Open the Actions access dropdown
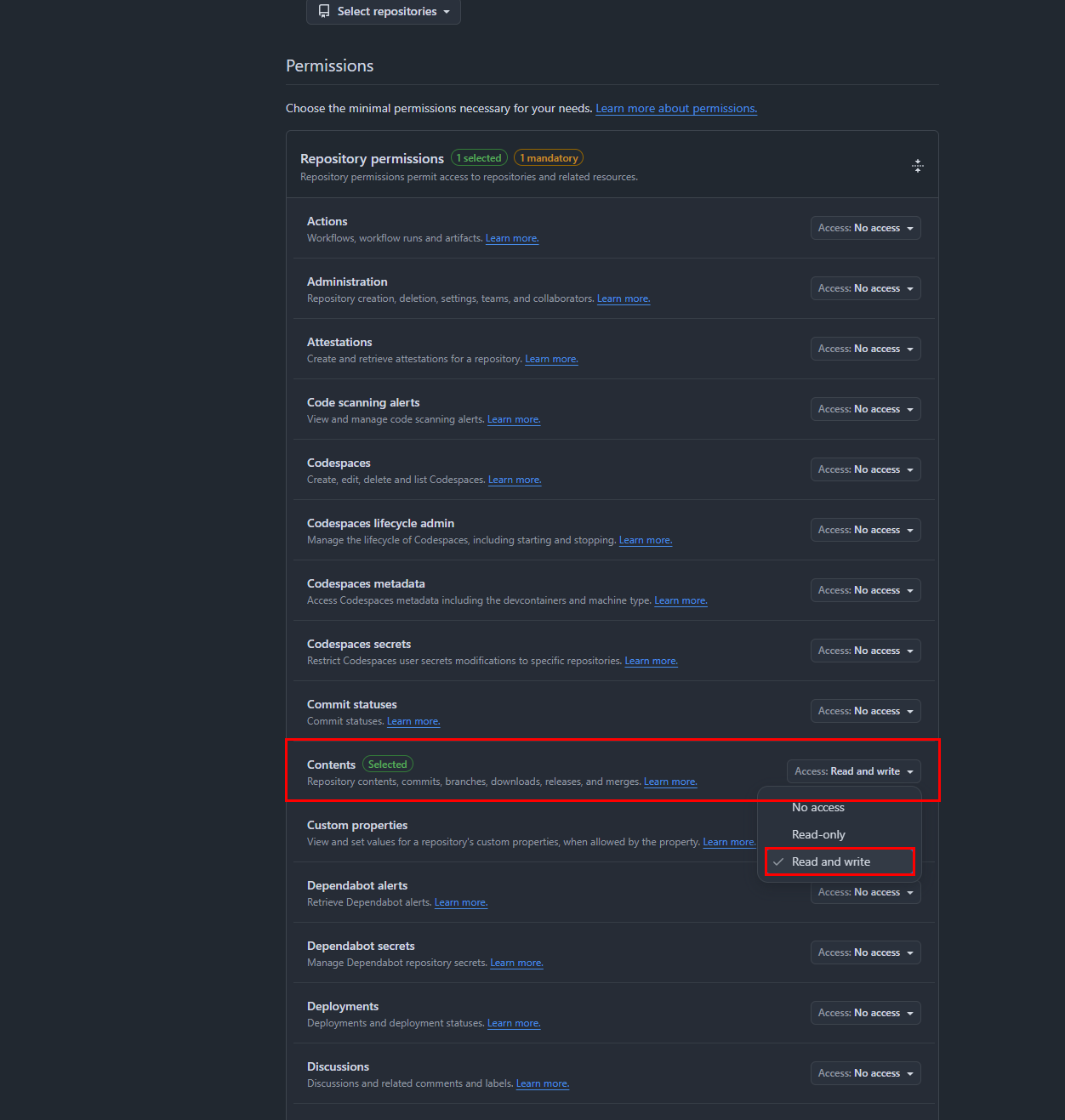Screen dimensions: 1065x1120 tap(865, 227)
